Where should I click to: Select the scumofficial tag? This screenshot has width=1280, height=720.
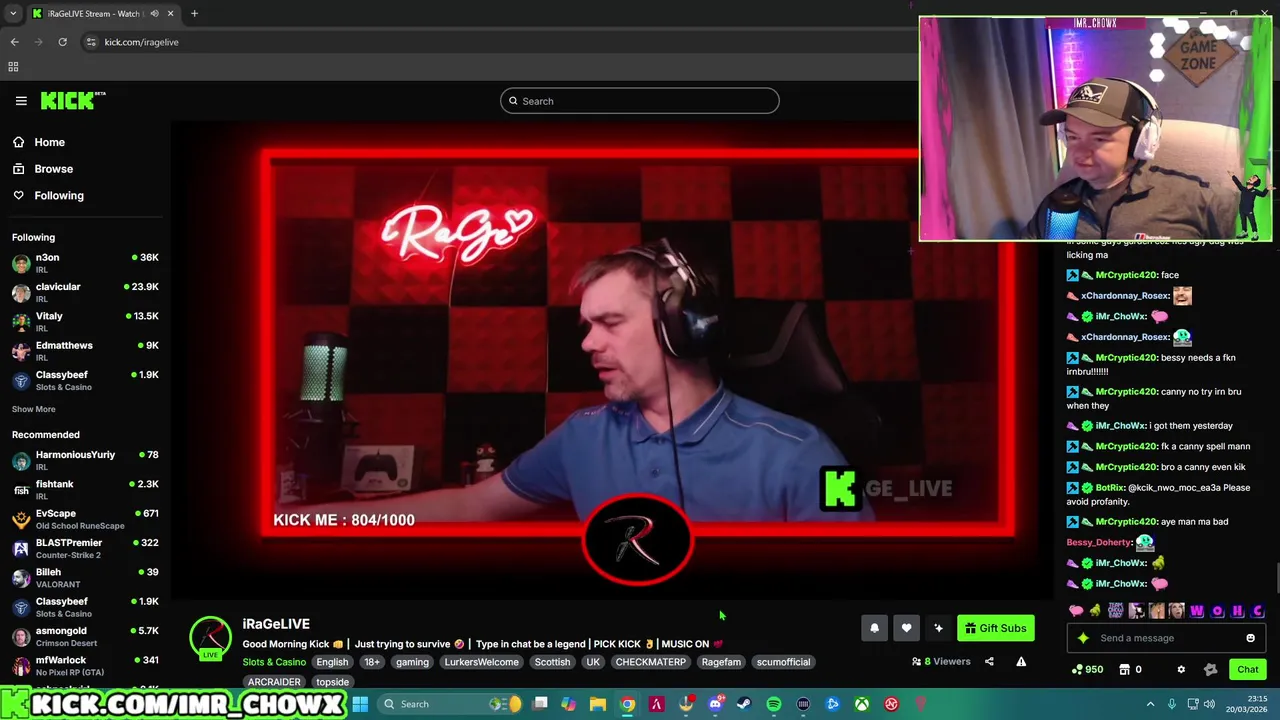point(783,662)
